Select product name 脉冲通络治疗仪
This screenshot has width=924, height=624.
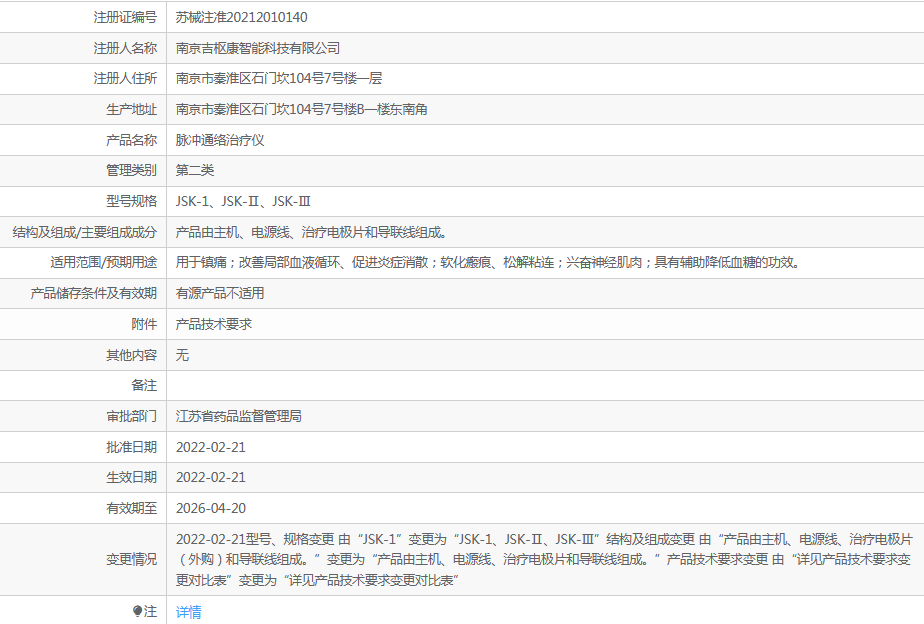point(220,140)
